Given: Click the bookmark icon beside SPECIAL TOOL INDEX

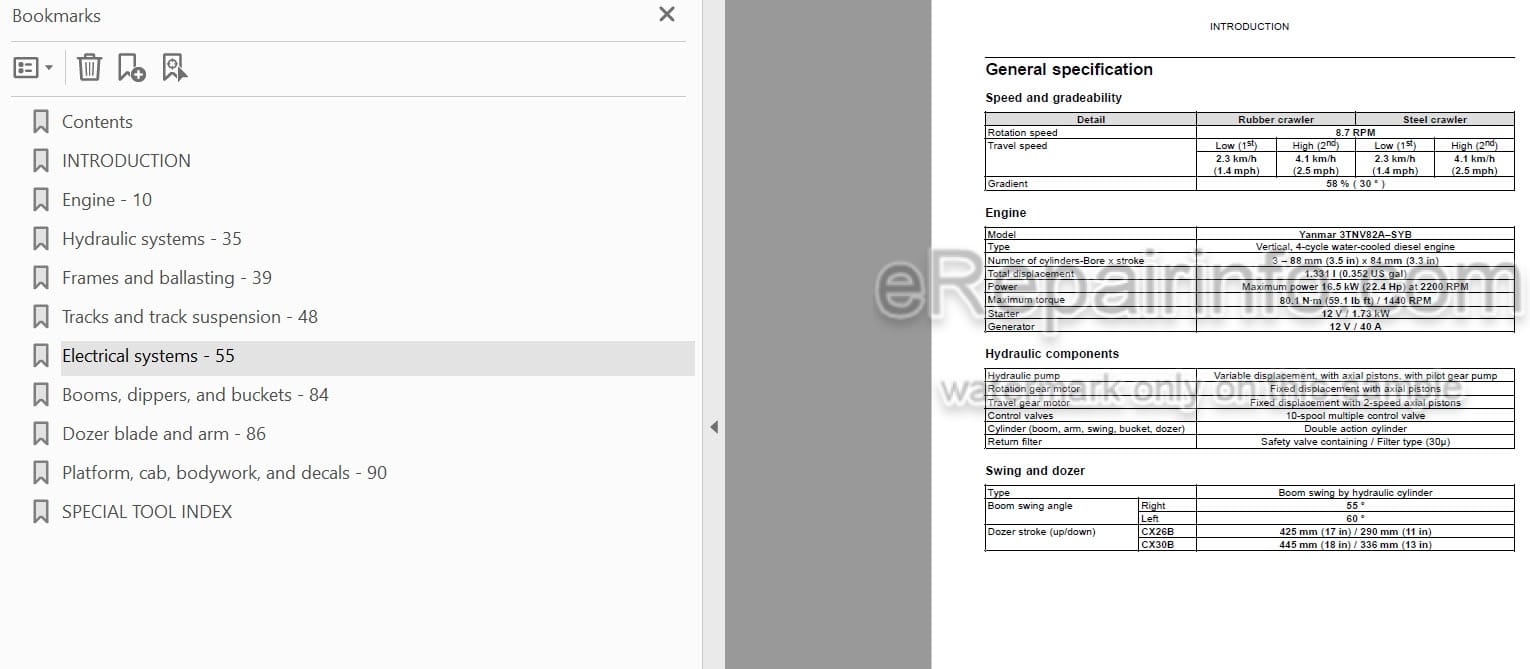Looking at the screenshot, I should tap(41, 512).
